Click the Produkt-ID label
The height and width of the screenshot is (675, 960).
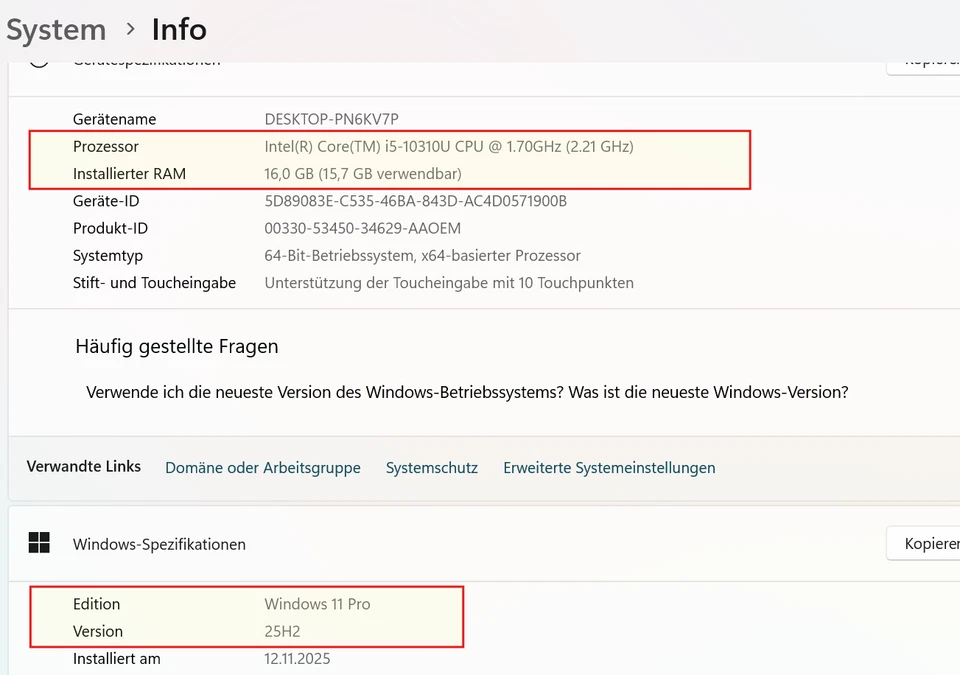pyautogui.click(x=110, y=228)
